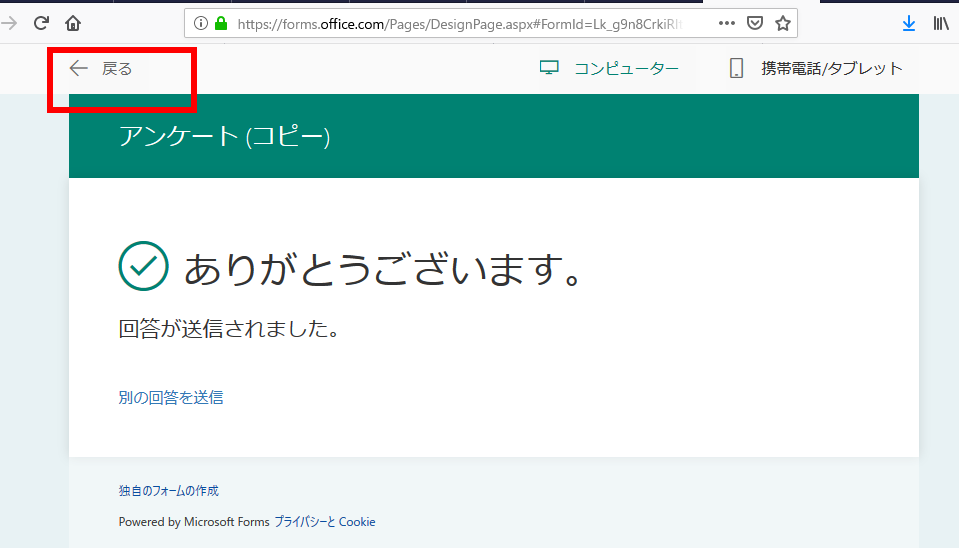Open the downloads arrow icon
Screen dimensions: 959x548
tap(909, 23)
